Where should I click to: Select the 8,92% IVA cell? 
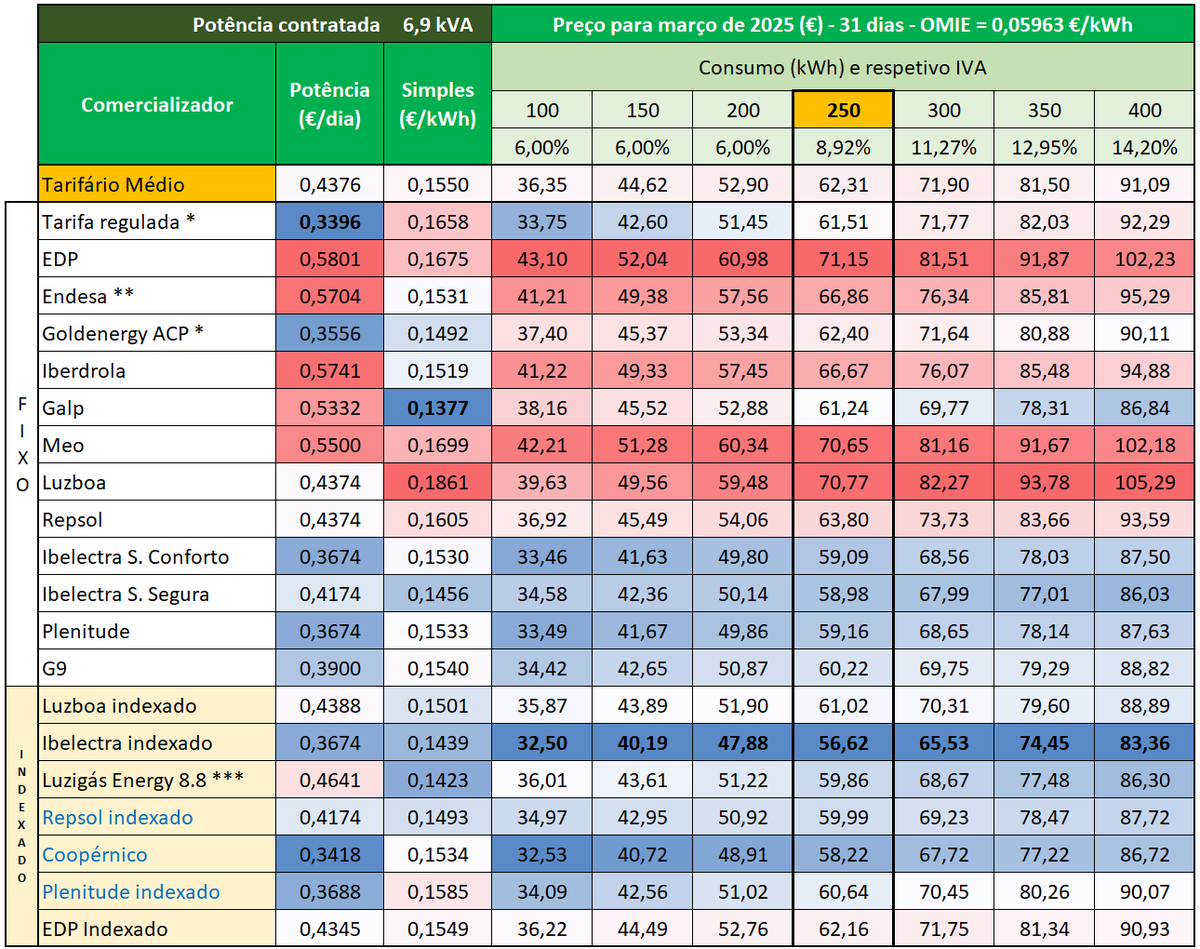click(x=843, y=148)
